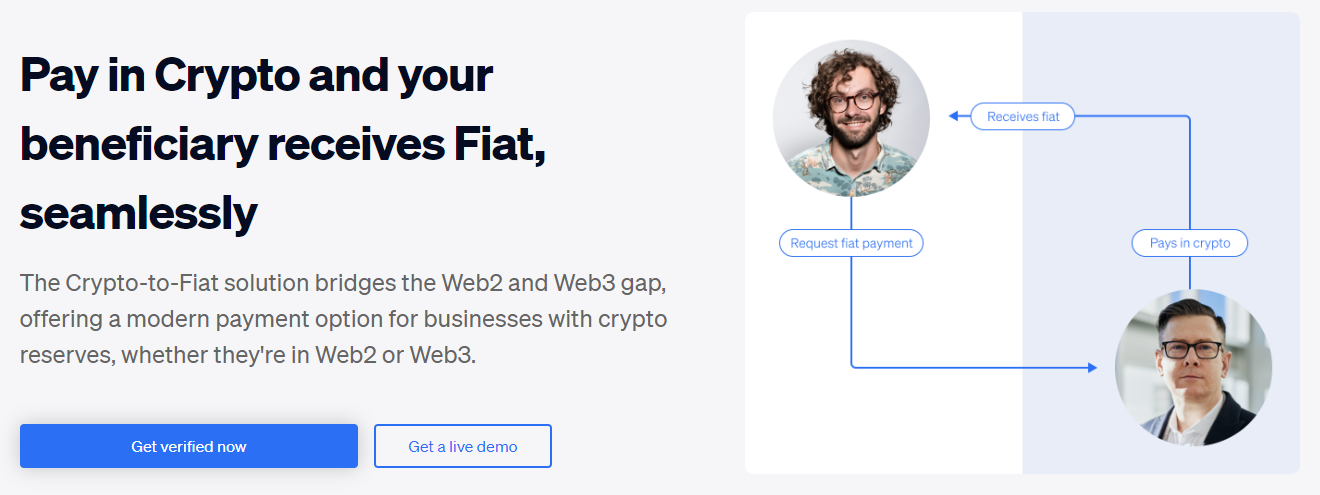Click the "Receives fiat" pill label
The image size is (1320, 495).
1022,117
